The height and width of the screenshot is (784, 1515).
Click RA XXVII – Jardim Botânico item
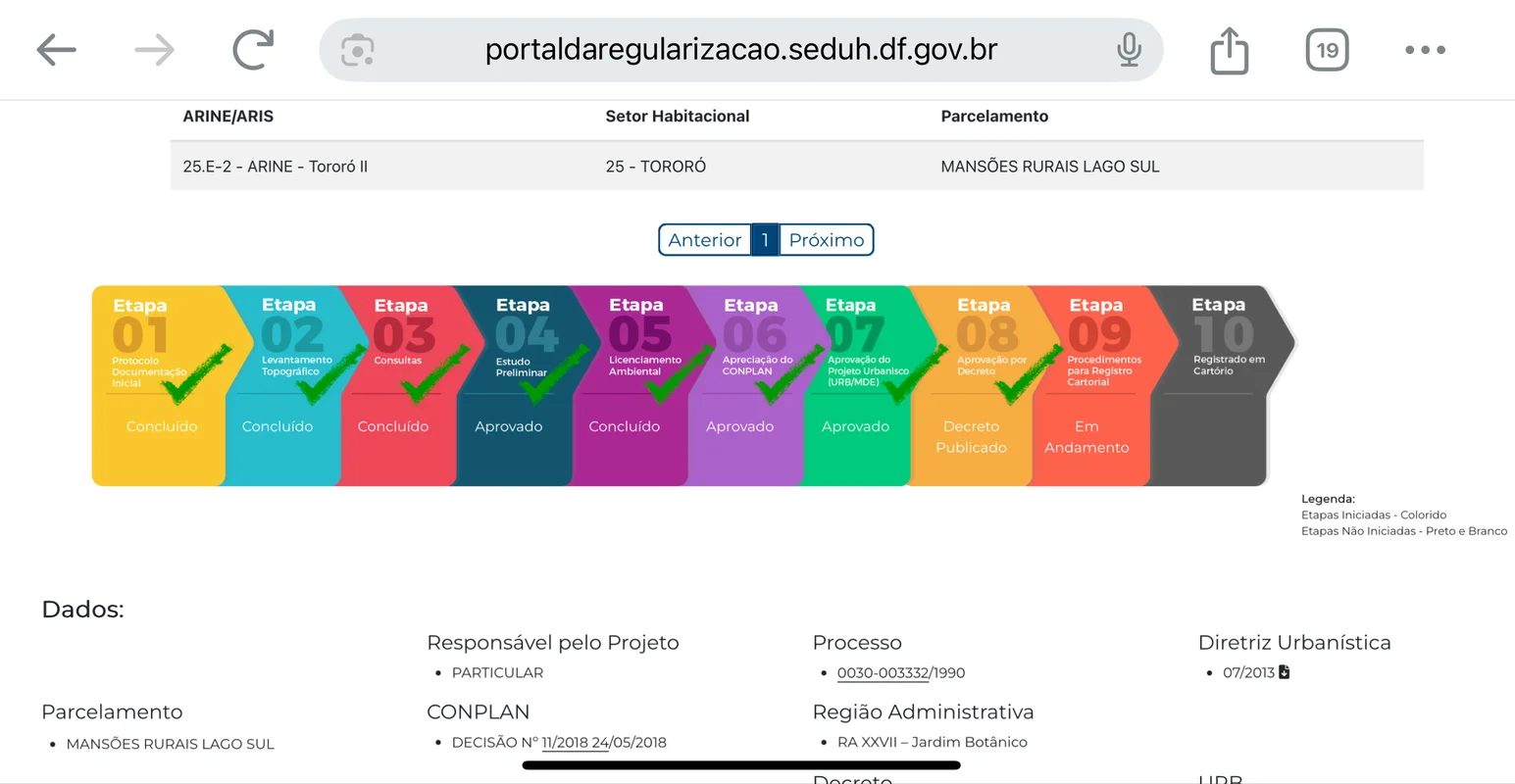pos(933,743)
